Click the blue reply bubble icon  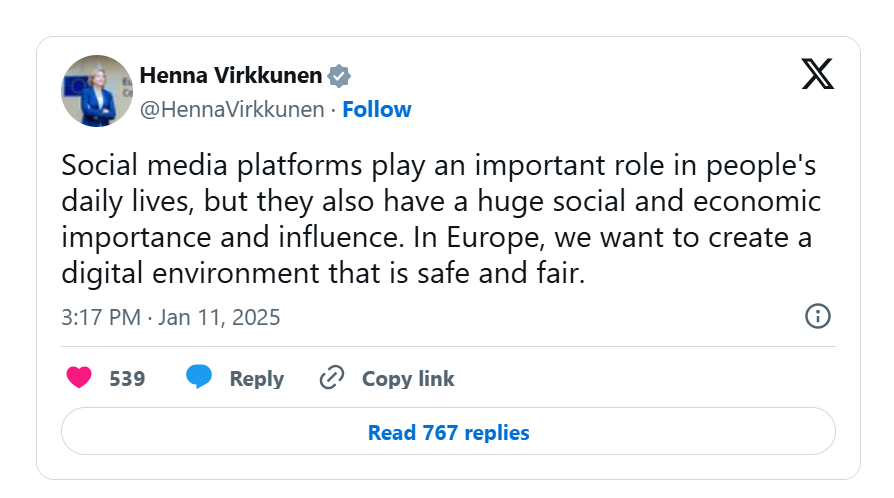[199, 378]
